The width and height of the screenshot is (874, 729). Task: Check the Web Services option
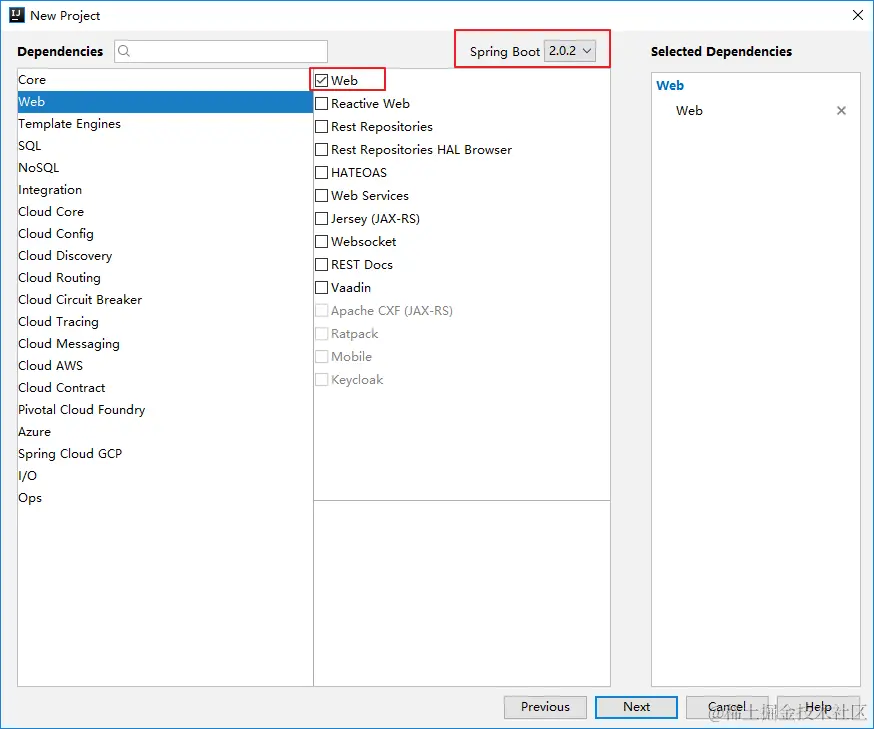click(x=322, y=196)
